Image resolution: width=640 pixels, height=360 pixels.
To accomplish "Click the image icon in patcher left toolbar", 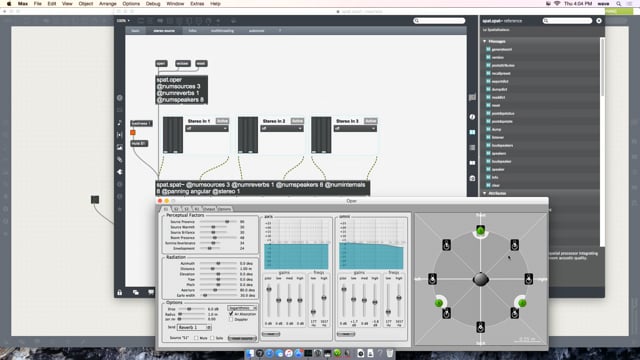I will tap(120, 147).
